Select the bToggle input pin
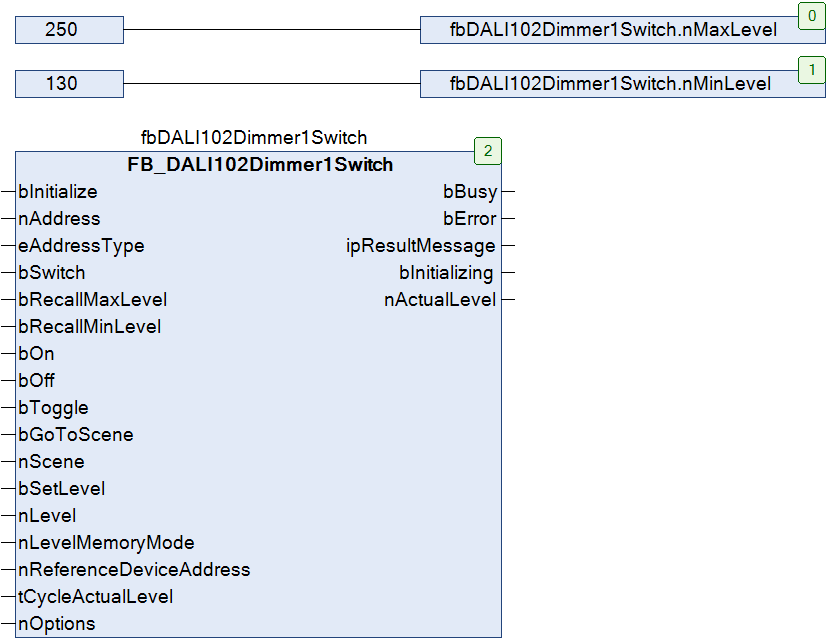The width and height of the screenshot is (828, 639). [x=53, y=408]
